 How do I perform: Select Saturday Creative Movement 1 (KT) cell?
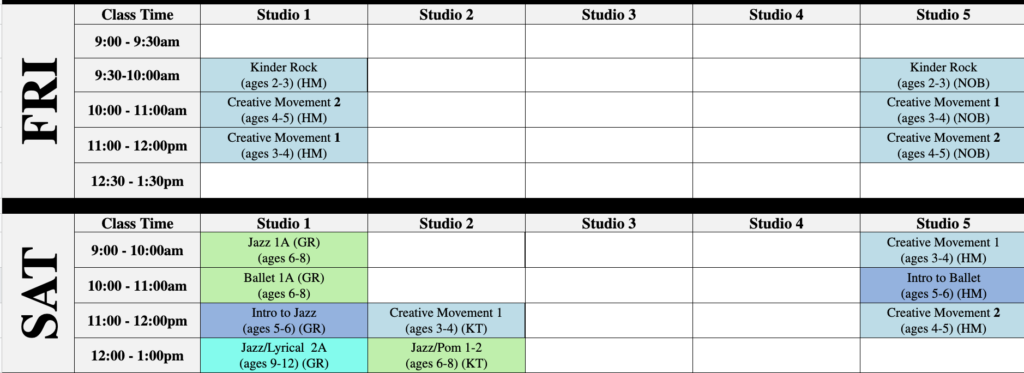[x=446, y=321]
